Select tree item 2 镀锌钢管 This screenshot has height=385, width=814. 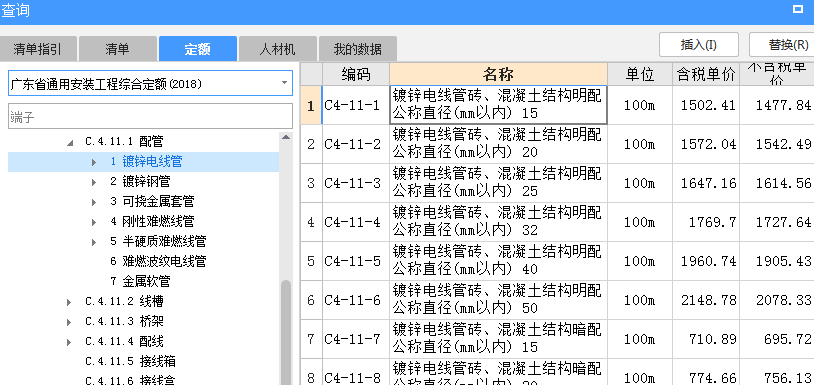(140, 182)
